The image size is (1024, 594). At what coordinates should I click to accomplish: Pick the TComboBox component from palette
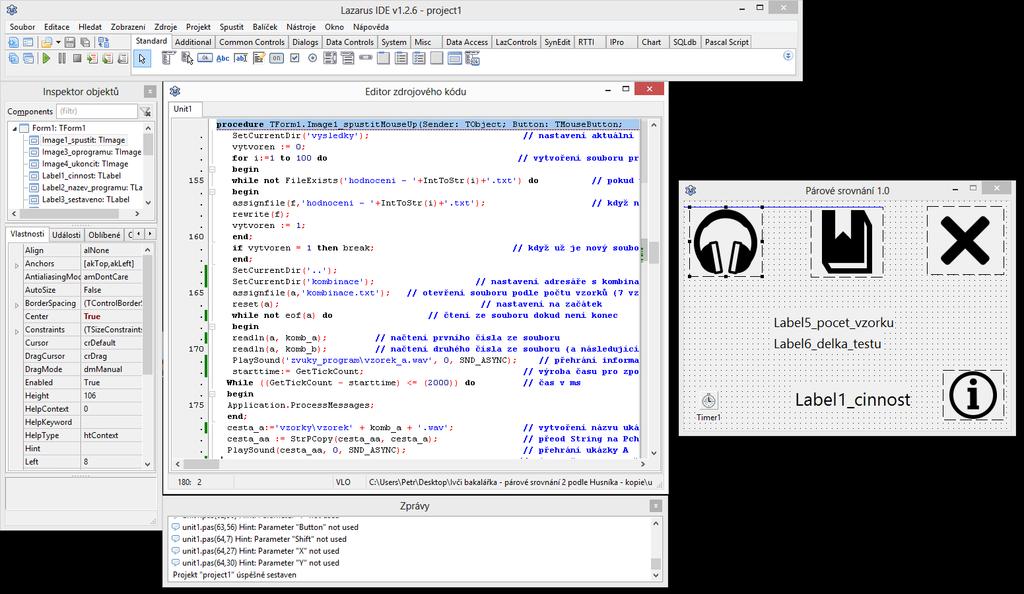pos(347,58)
